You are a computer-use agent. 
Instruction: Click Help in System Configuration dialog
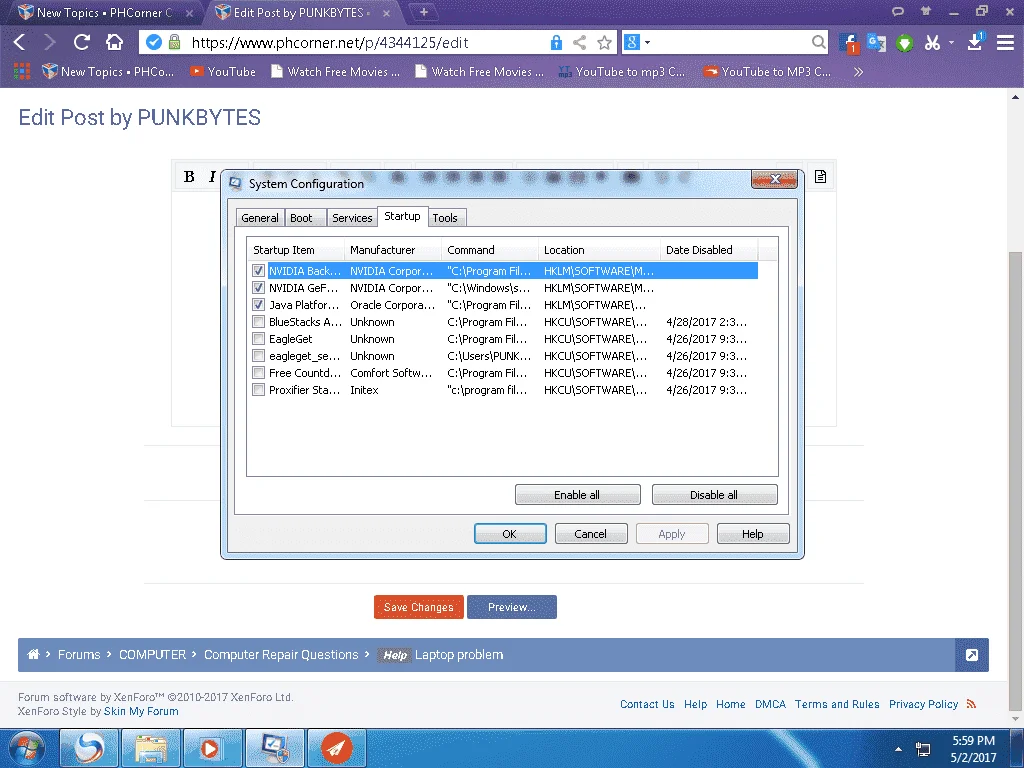click(x=753, y=534)
